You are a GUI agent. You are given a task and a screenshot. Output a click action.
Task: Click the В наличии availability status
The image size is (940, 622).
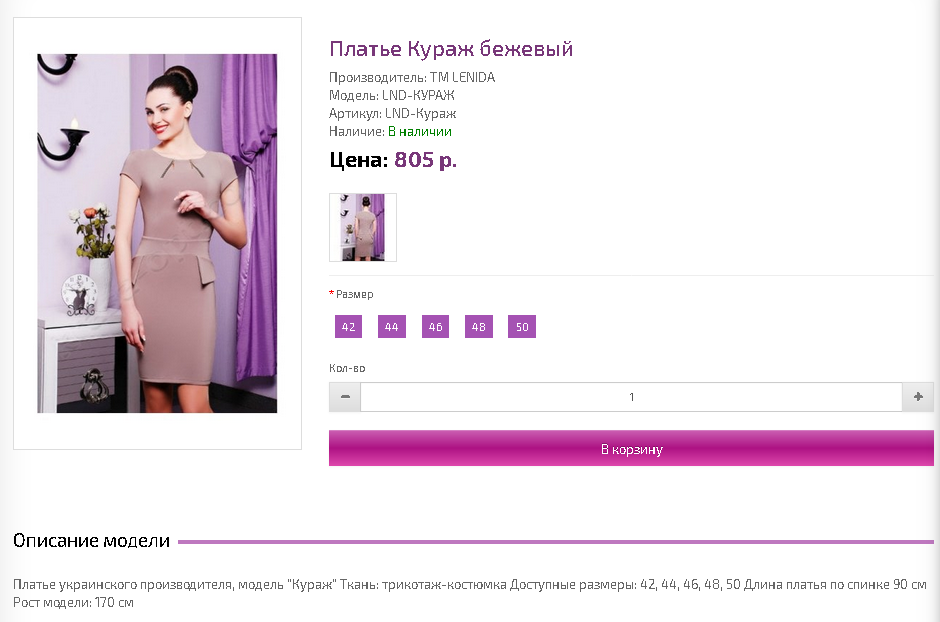420,131
